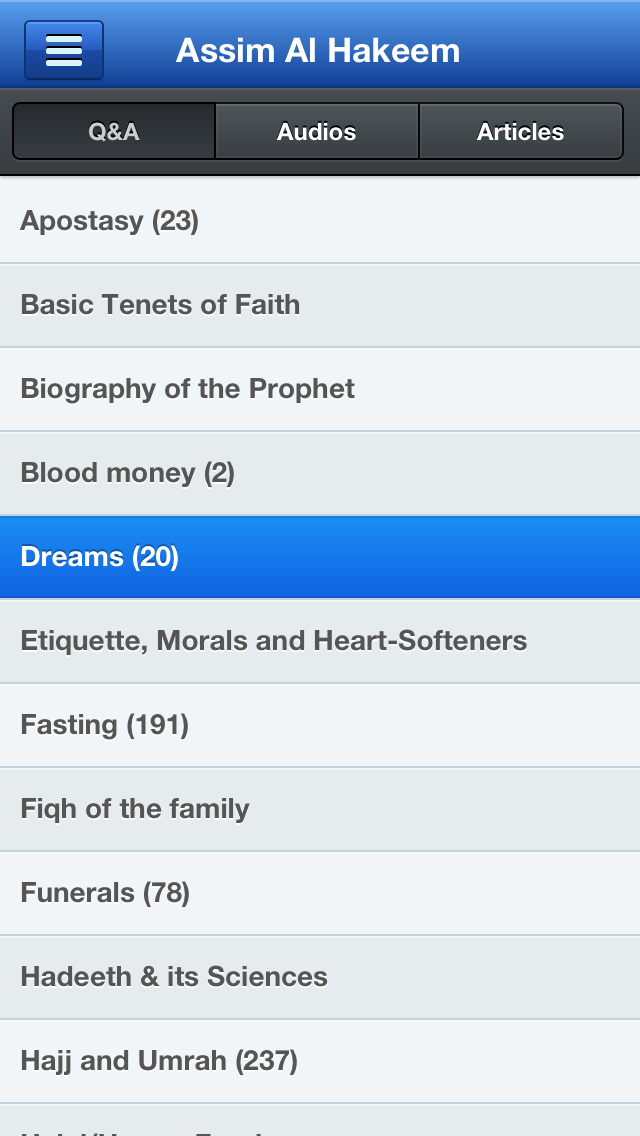
Task: Switch to the Audios tab
Action: [x=317, y=132]
